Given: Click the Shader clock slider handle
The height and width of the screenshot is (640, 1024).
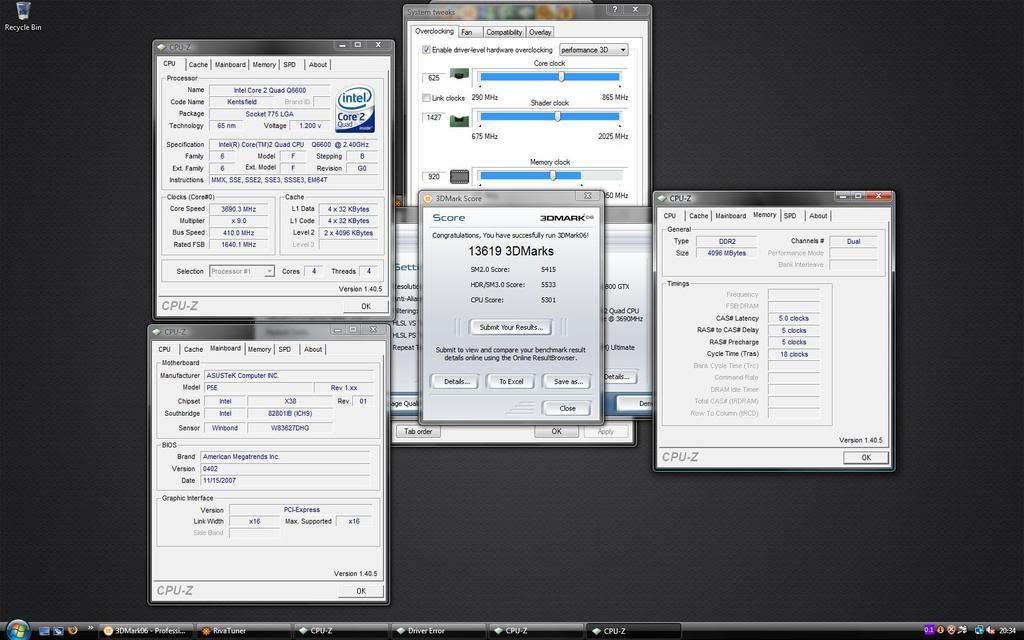Looking at the screenshot, I should [x=557, y=116].
